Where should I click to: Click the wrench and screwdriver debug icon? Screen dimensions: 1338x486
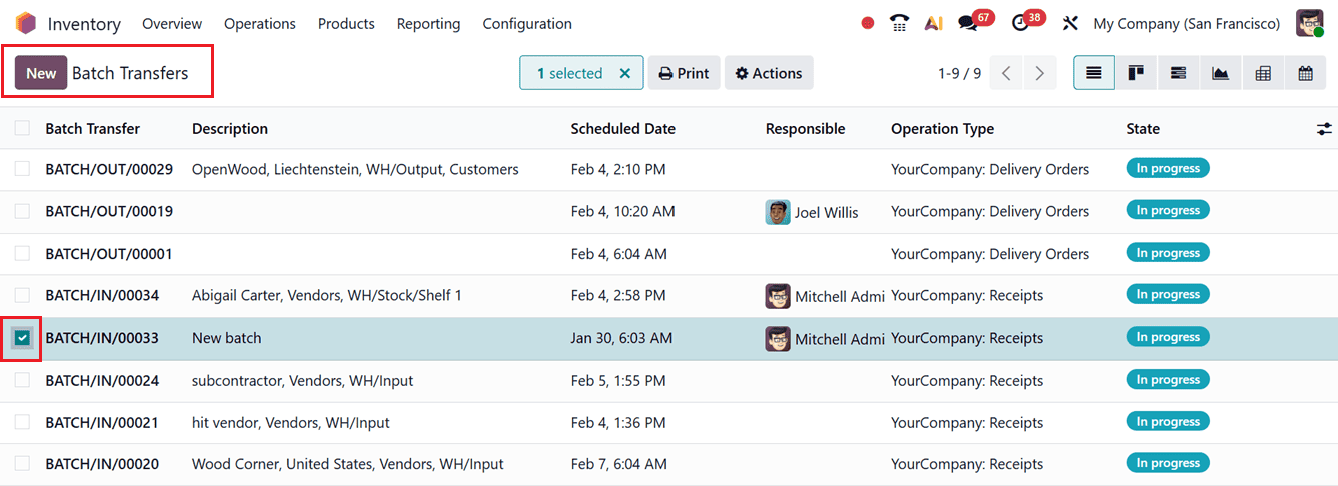1070,23
